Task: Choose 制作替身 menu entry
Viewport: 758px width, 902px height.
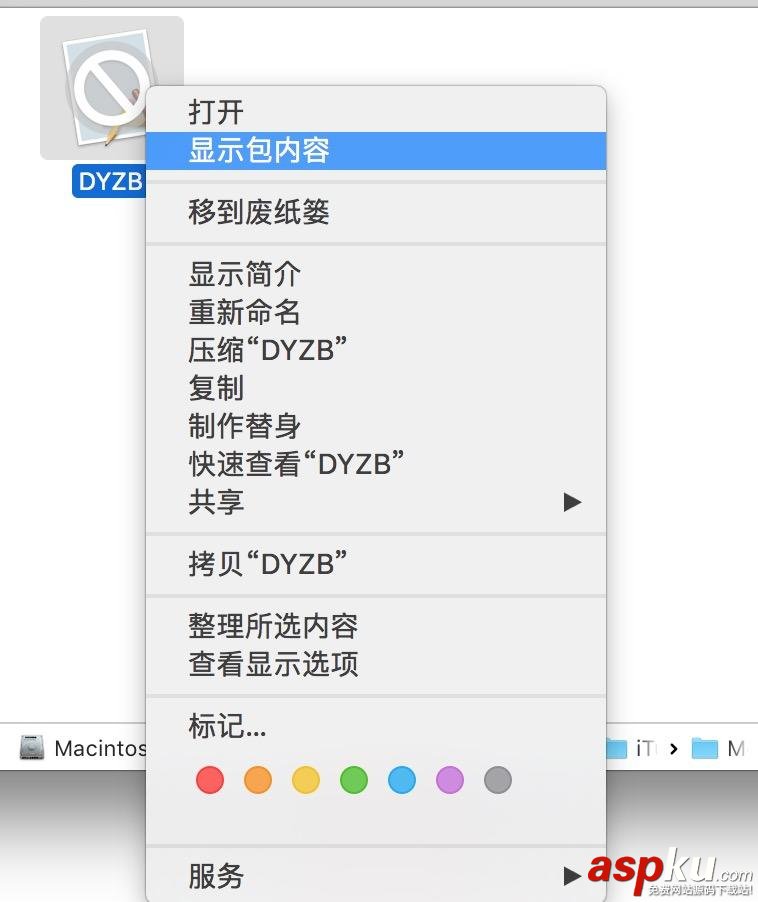Action: (x=245, y=425)
